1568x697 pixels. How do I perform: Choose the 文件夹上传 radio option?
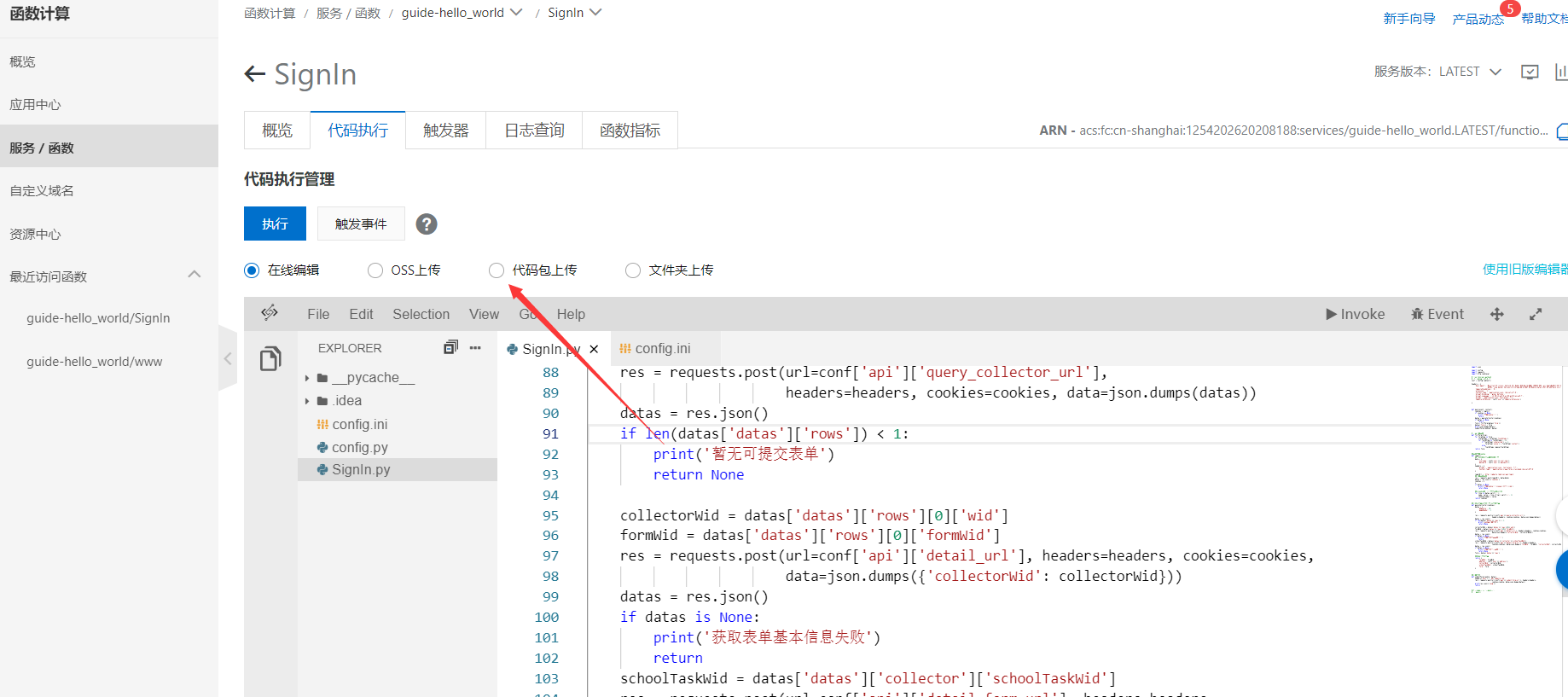pos(633,270)
